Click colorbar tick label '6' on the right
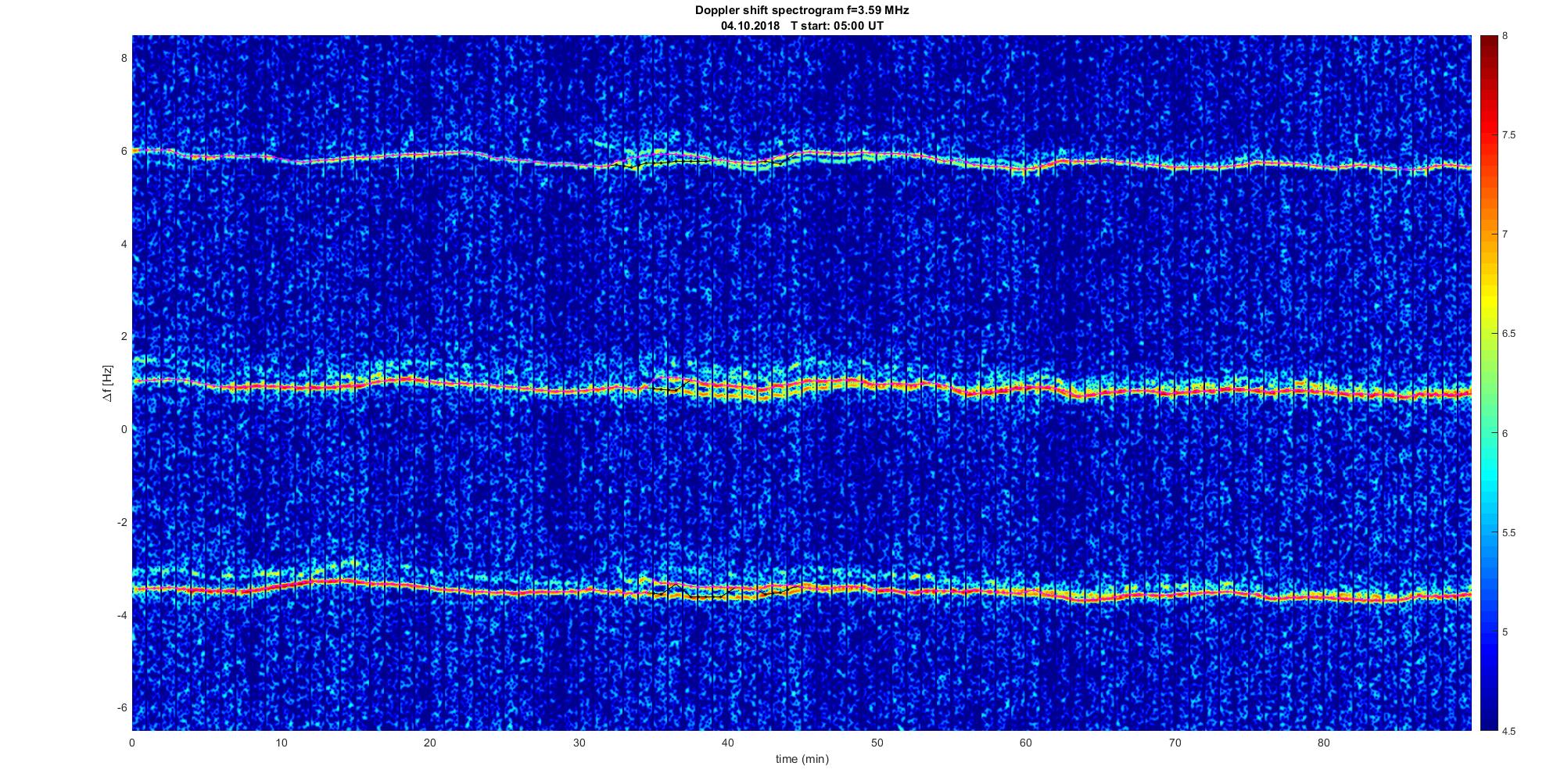 [1505, 433]
